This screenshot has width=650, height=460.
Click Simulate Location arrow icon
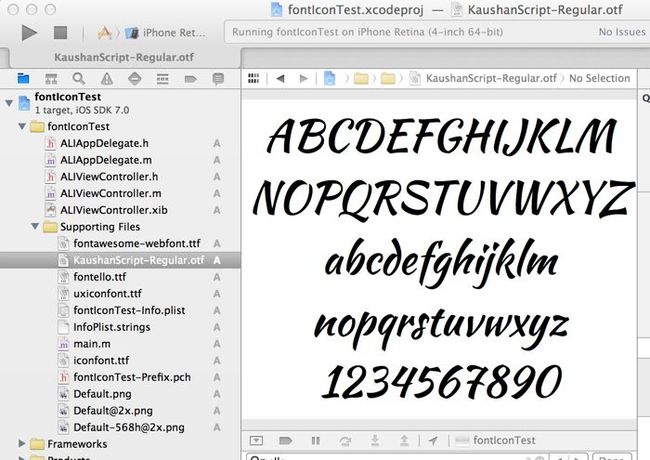433,440
